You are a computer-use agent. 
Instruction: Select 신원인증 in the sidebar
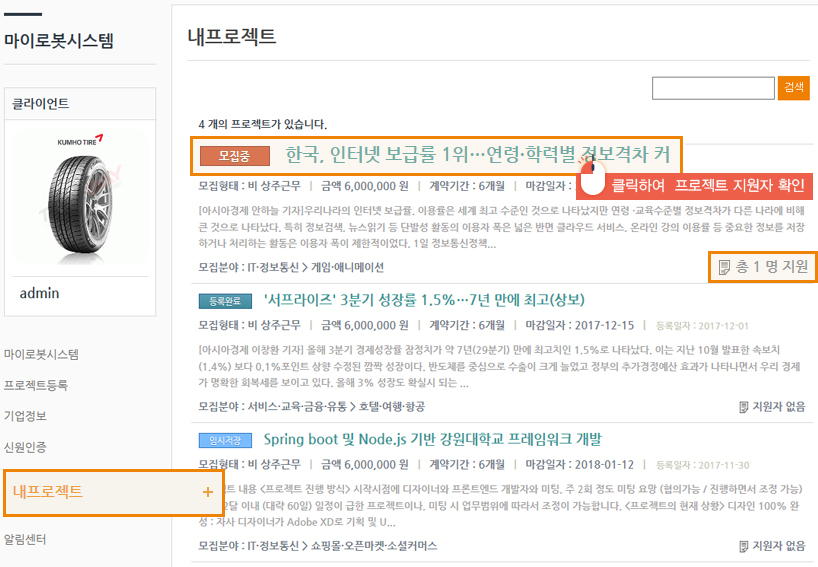[25, 447]
